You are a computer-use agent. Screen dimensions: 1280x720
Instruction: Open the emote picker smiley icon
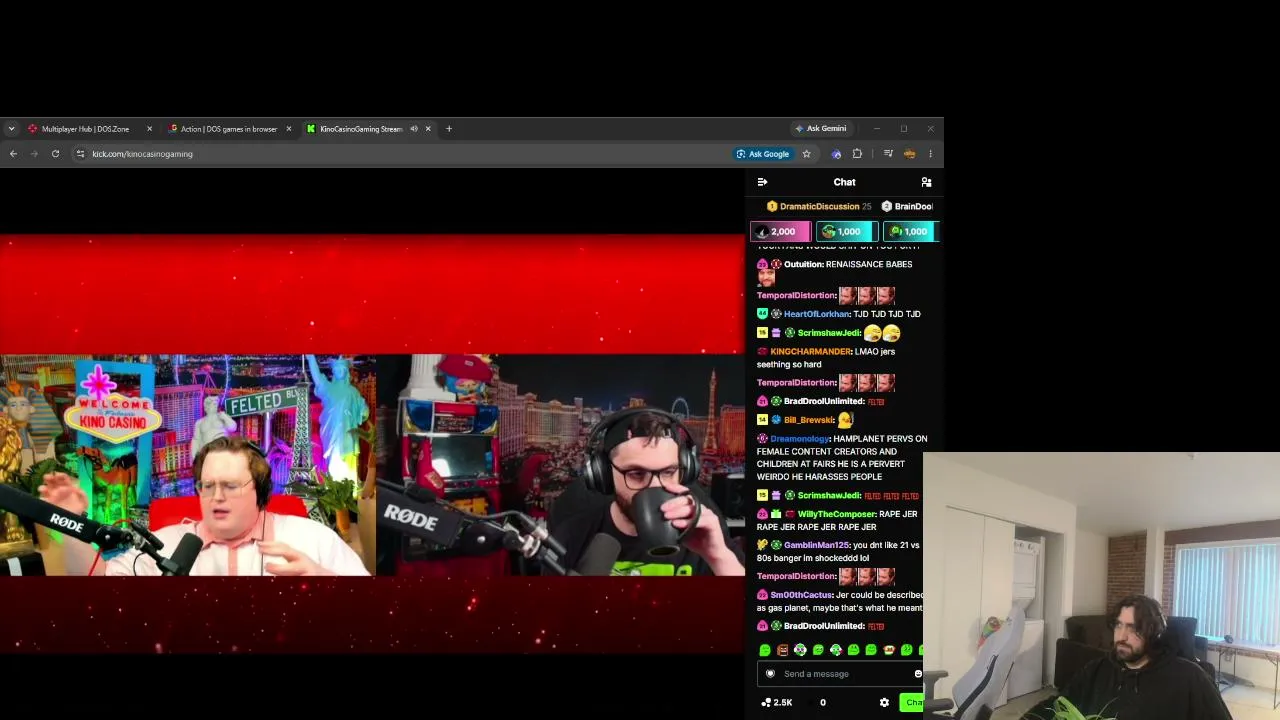point(918,674)
